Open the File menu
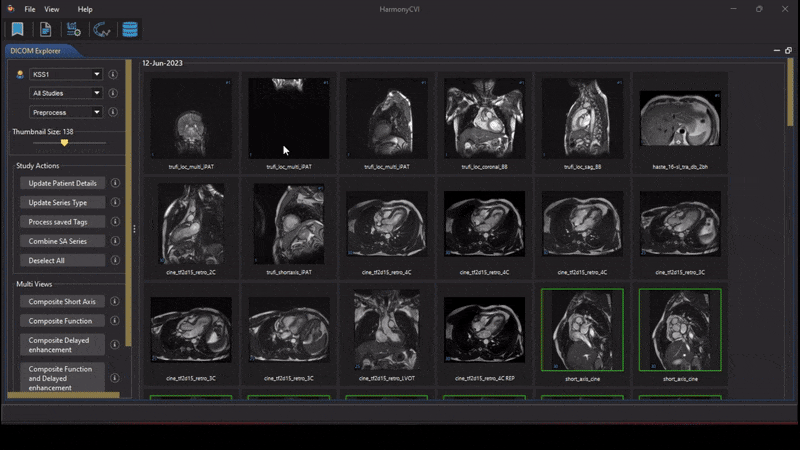Screen dimensions: 800x450 tap(30, 9)
